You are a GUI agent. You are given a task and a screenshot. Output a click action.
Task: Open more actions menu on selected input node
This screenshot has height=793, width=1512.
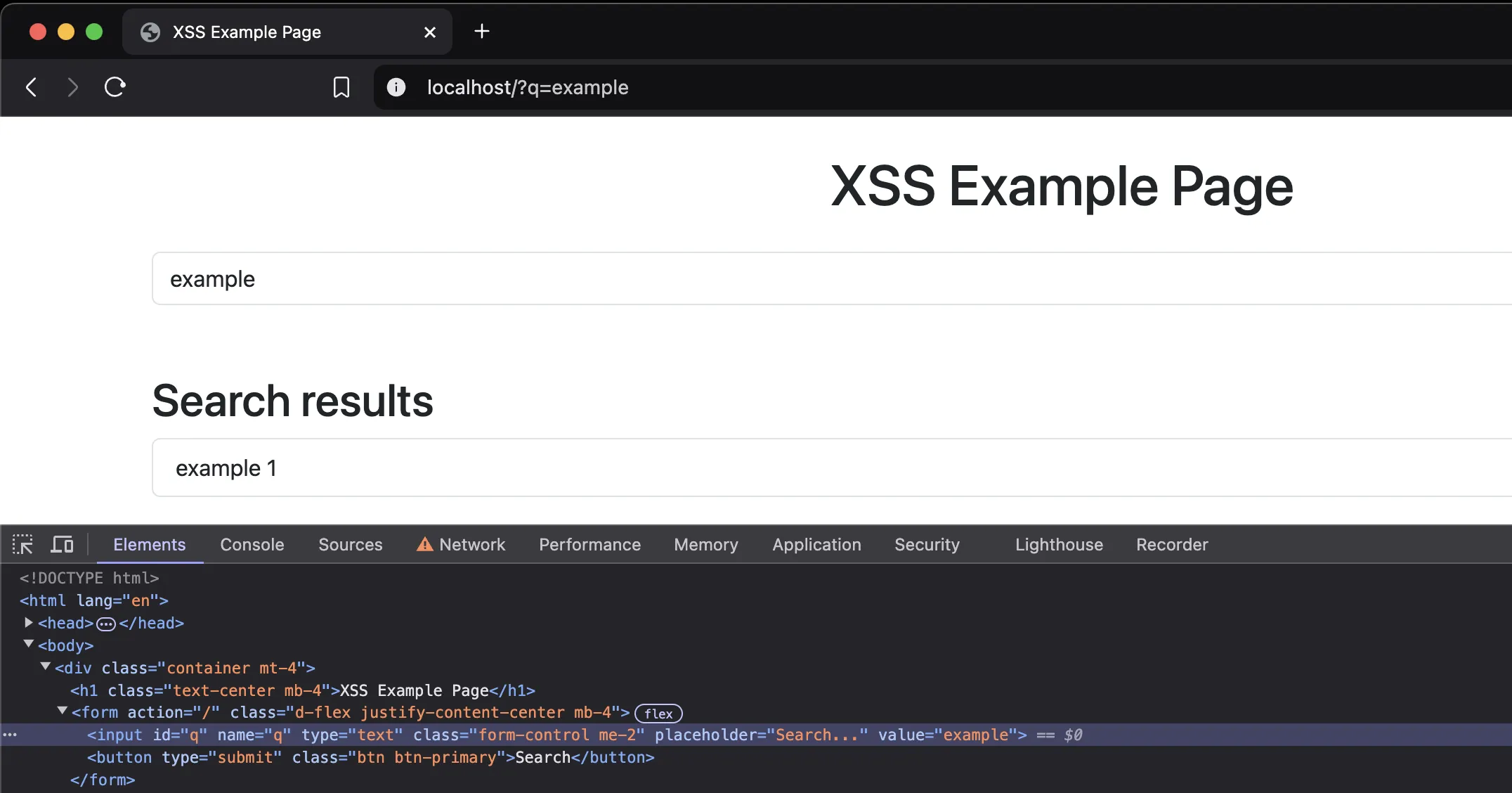[x=10, y=735]
